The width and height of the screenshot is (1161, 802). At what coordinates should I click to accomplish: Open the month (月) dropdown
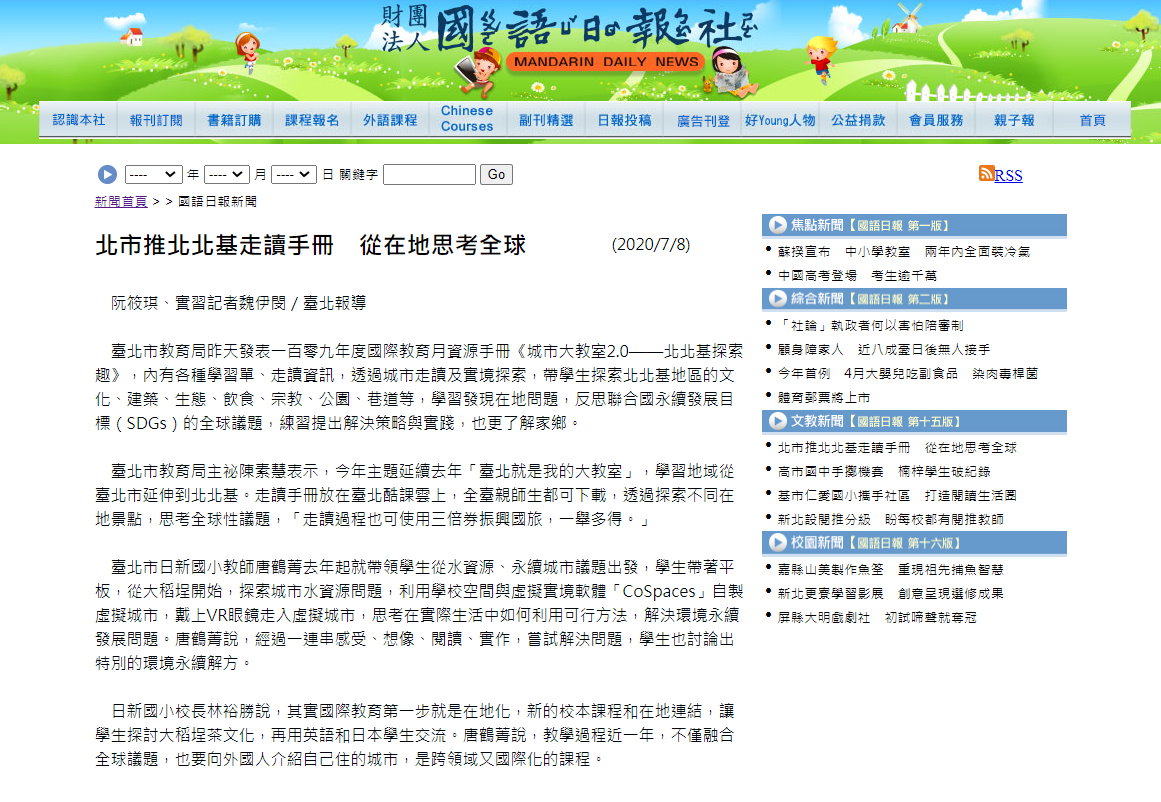coord(226,174)
